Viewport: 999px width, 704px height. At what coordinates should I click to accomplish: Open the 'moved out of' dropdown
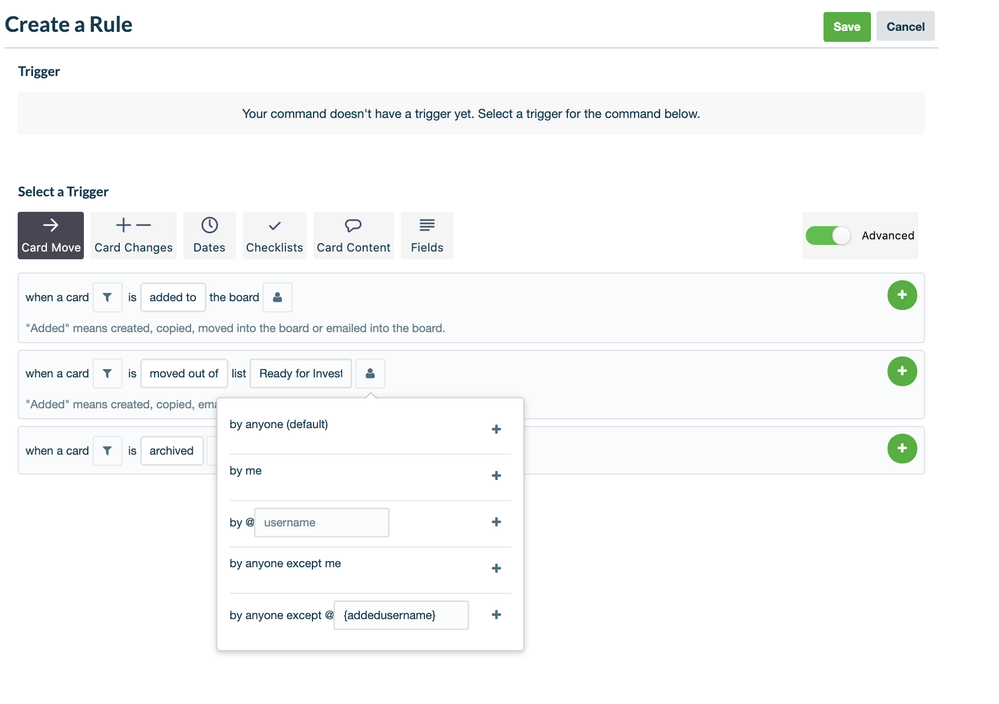[184, 374]
